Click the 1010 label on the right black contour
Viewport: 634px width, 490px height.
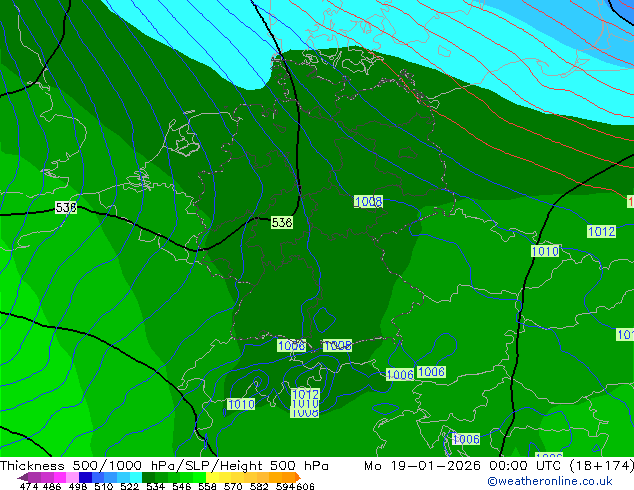click(x=545, y=251)
